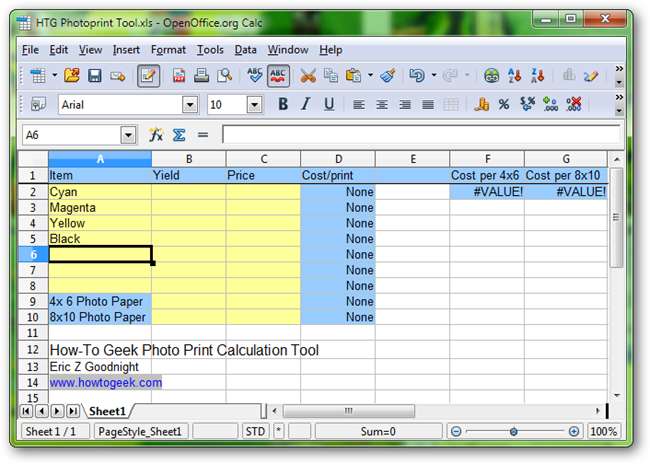Viewport: 650px width, 464px height.
Task: Click into the formula input line
Action: pos(421,135)
